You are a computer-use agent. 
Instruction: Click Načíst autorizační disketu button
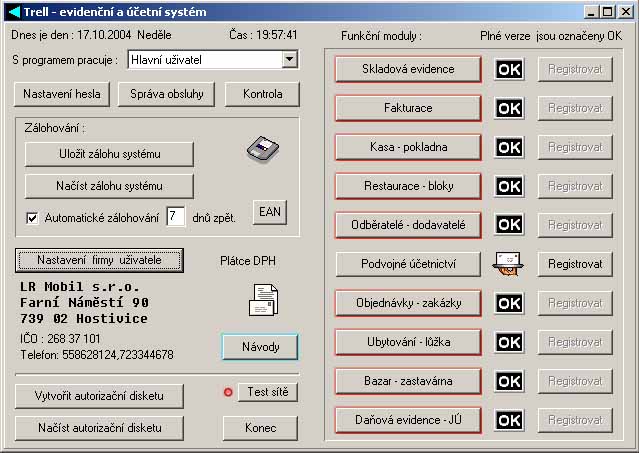click(x=99, y=428)
